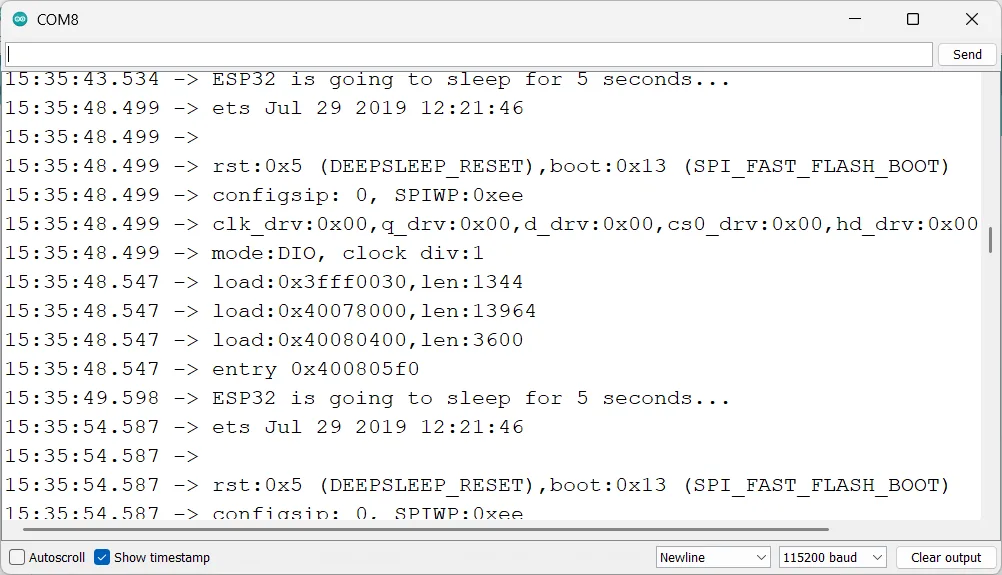The height and width of the screenshot is (575, 1002).
Task: Click the 'mode:DIO, clock div:1' line
Action: coord(244,253)
